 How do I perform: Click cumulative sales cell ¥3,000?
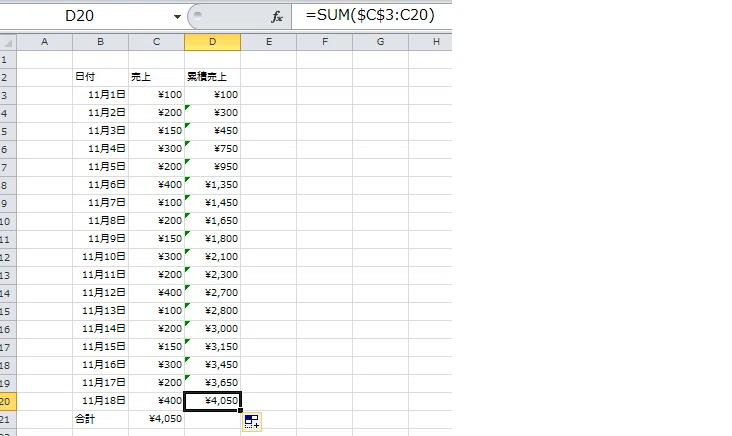tap(212, 329)
